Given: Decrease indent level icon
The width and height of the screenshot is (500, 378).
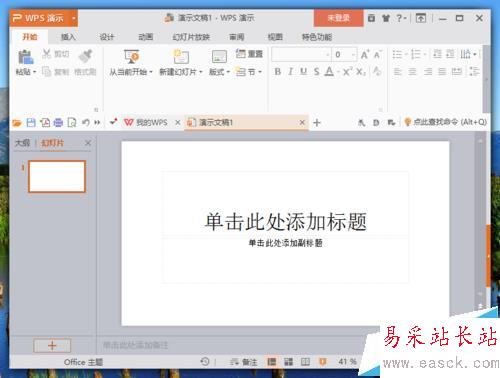Looking at the screenshot, I should [x=437, y=54].
